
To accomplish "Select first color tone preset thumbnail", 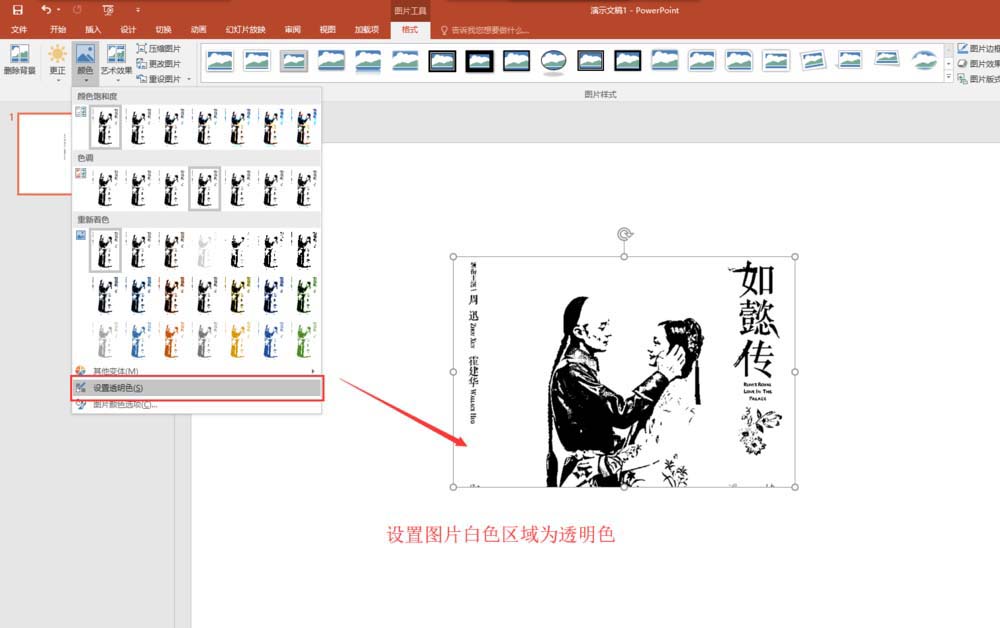I will 105,189.
